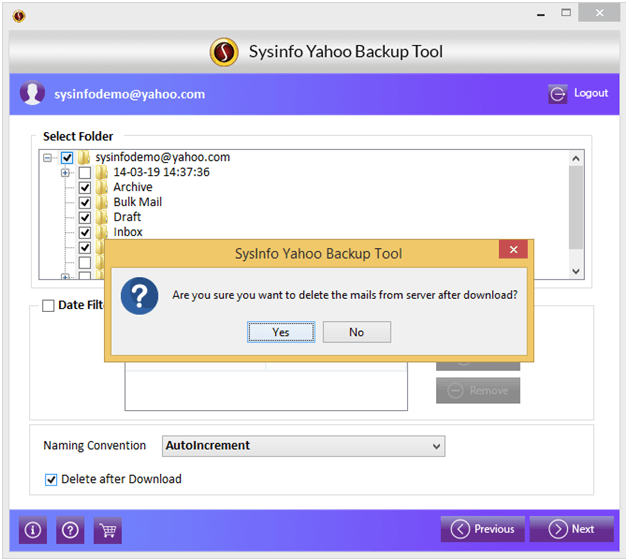The image size is (628, 560).
Task: Toggle the Delete after Download checkbox
Action: tap(51, 479)
